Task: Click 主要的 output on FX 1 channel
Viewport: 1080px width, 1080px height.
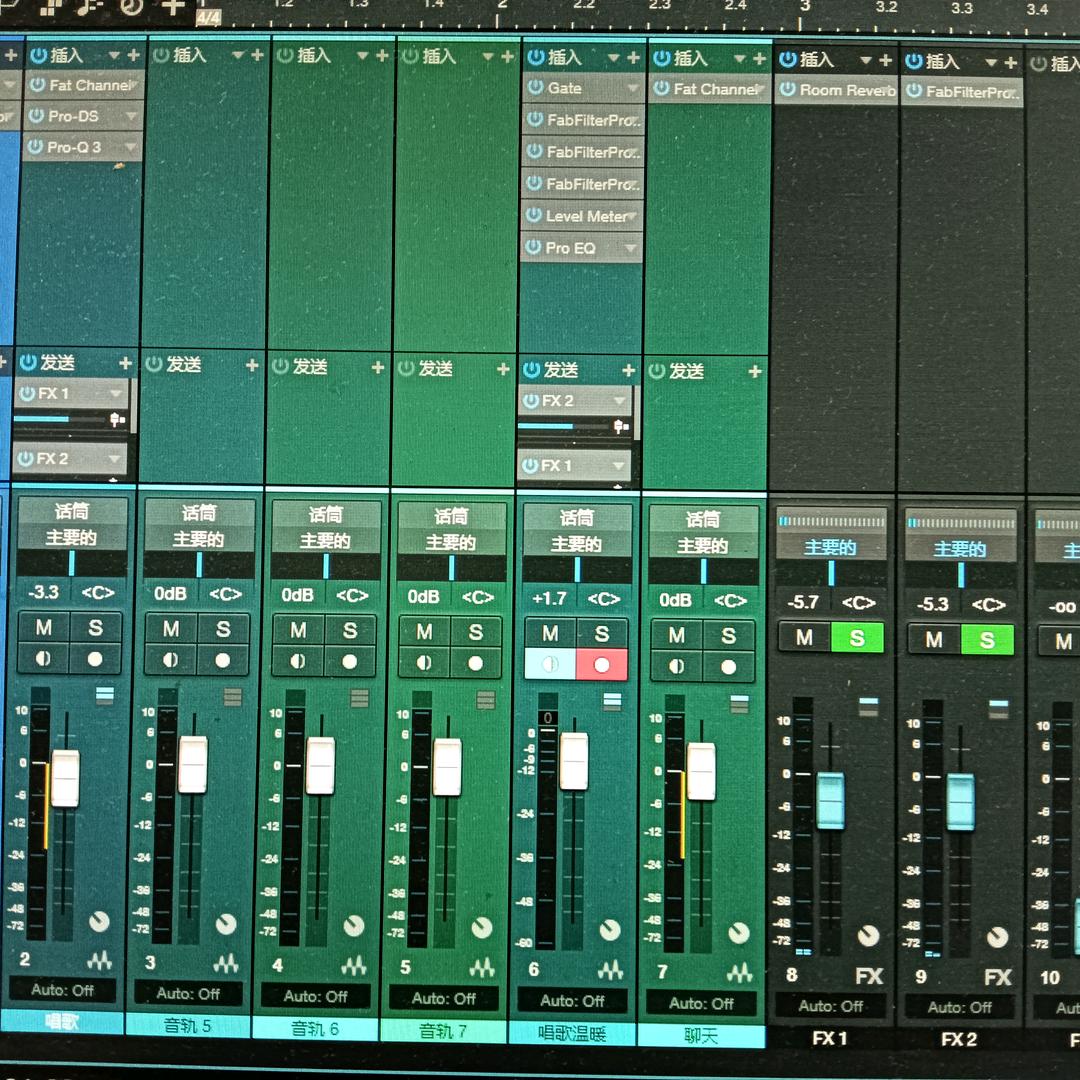Action: click(x=831, y=548)
